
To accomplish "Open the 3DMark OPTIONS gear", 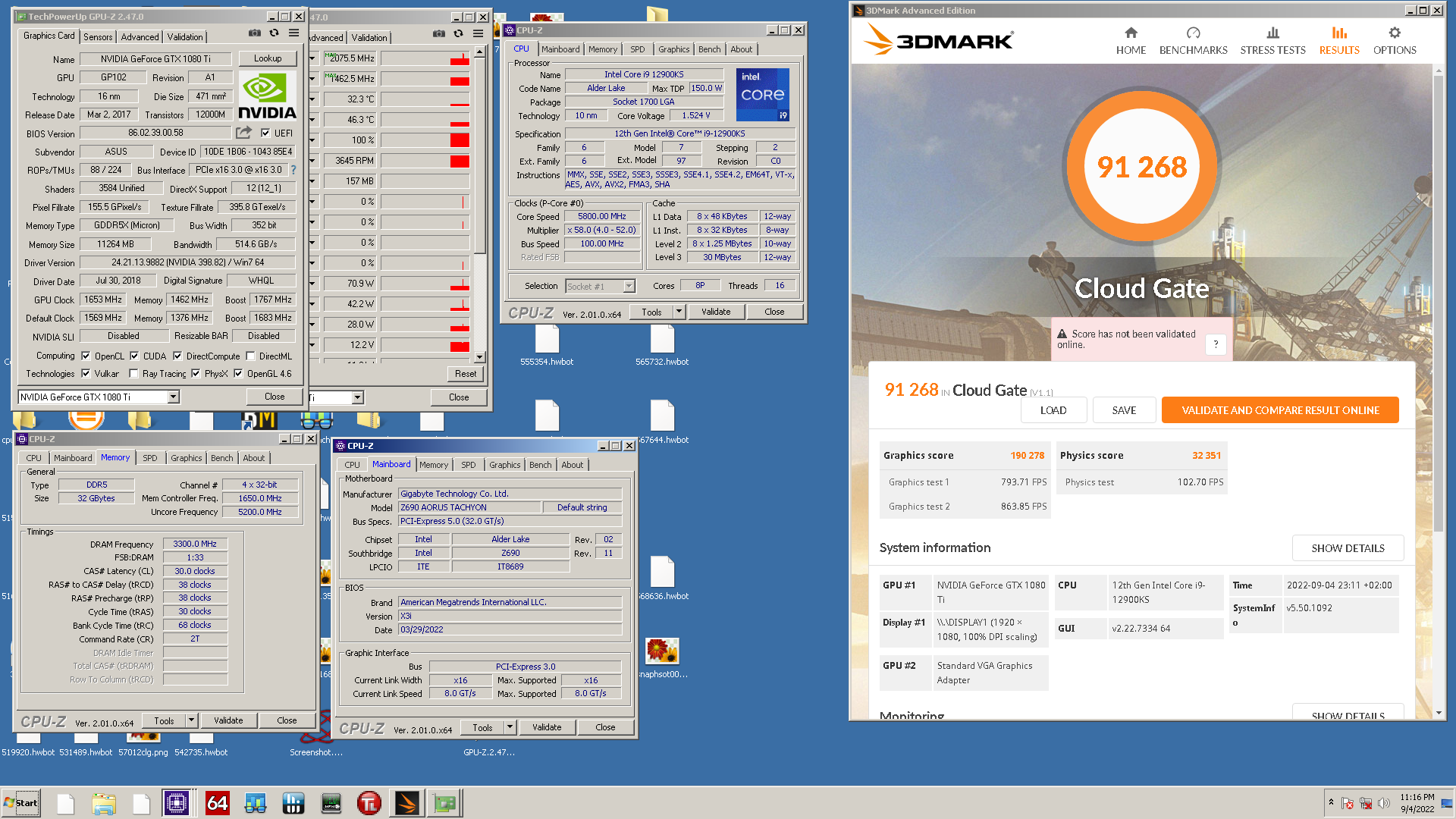I will (x=1395, y=41).
